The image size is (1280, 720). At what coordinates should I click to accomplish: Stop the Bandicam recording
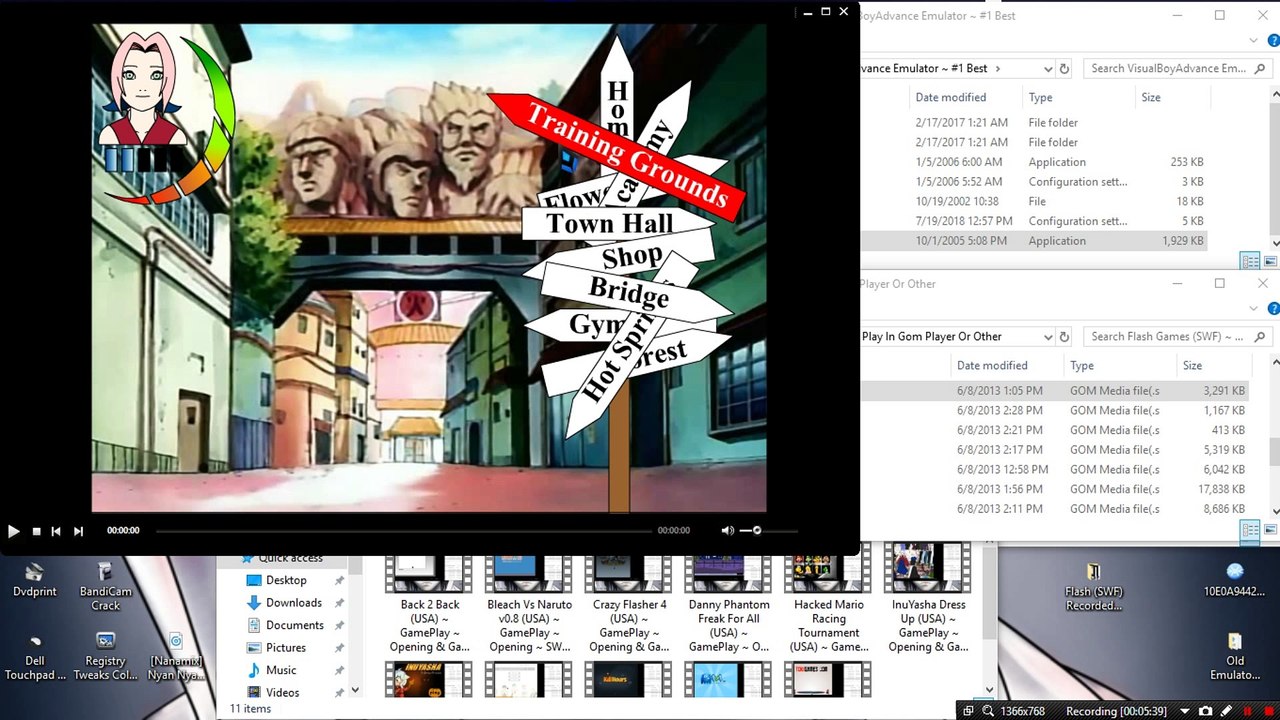coord(1267,711)
